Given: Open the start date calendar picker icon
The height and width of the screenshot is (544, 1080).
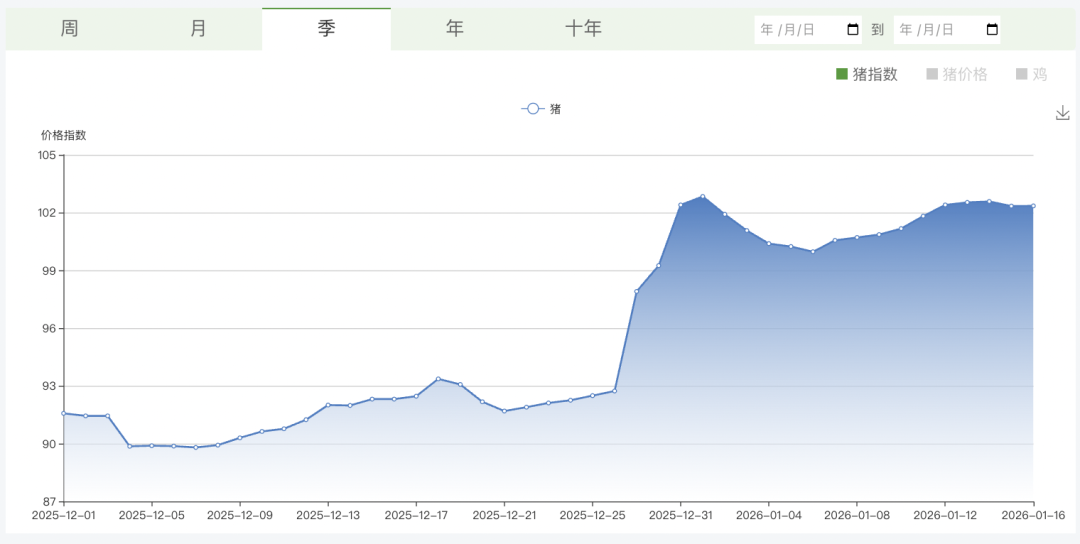Looking at the screenshot, I should 853,30.
